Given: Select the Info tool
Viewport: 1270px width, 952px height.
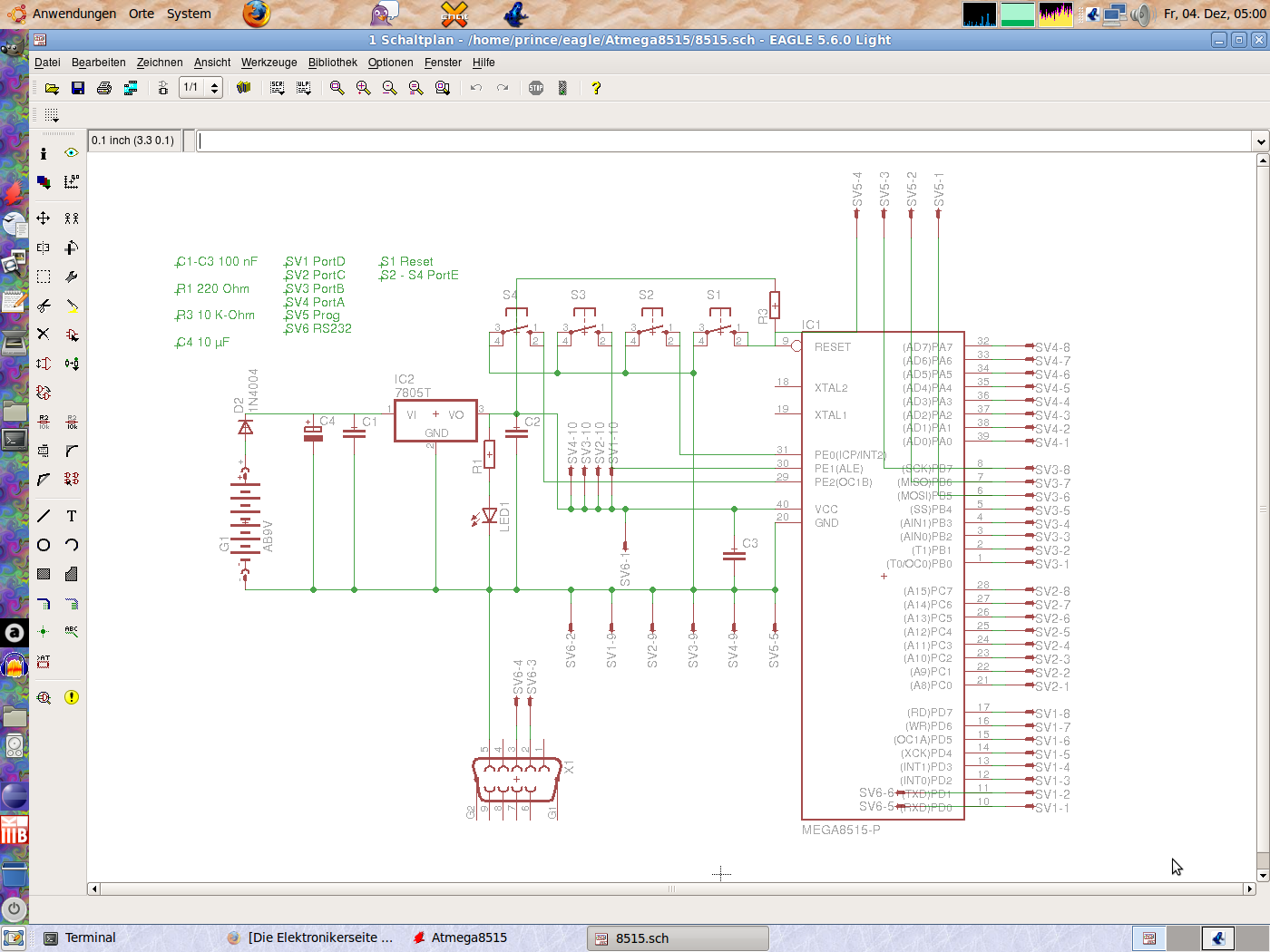Looking at the screenshot, I should pyautogui.click(x=44, y=153).
